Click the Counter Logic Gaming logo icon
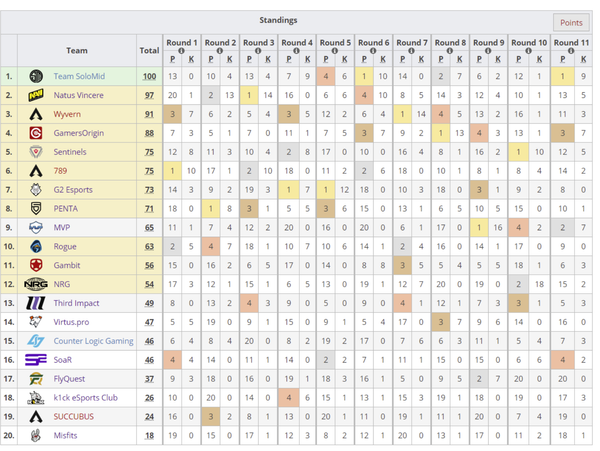 (x=36, y=341)
